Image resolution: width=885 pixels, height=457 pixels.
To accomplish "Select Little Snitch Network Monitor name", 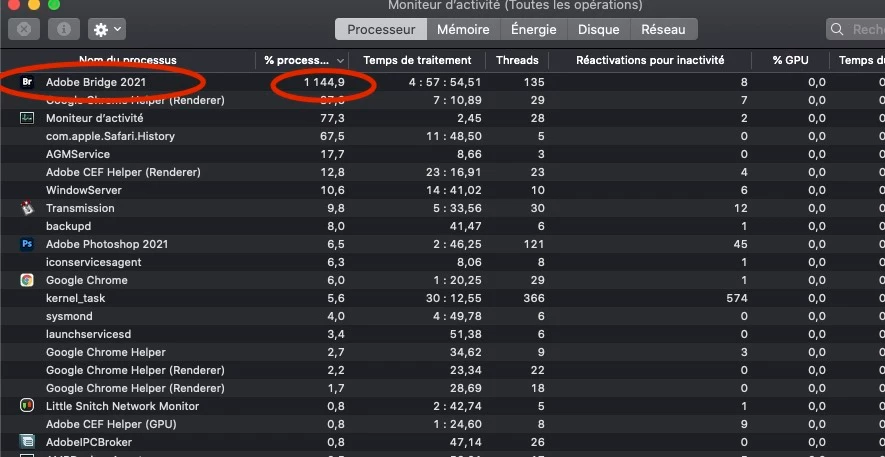I will point(122,406).
